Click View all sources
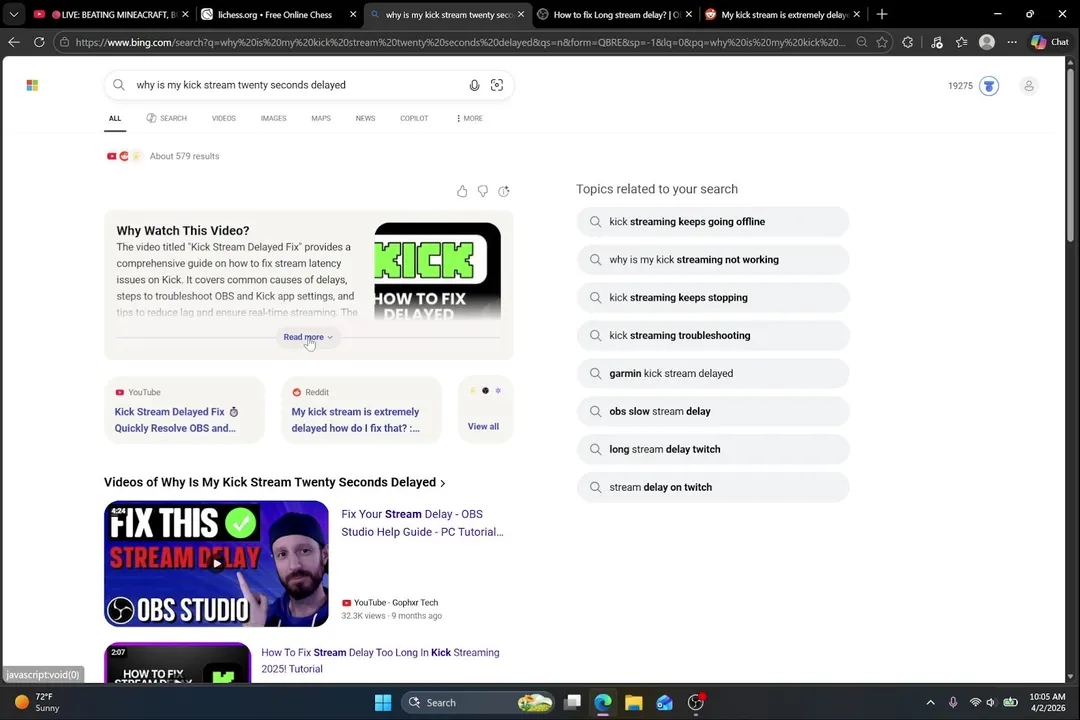 pos(483,426)
